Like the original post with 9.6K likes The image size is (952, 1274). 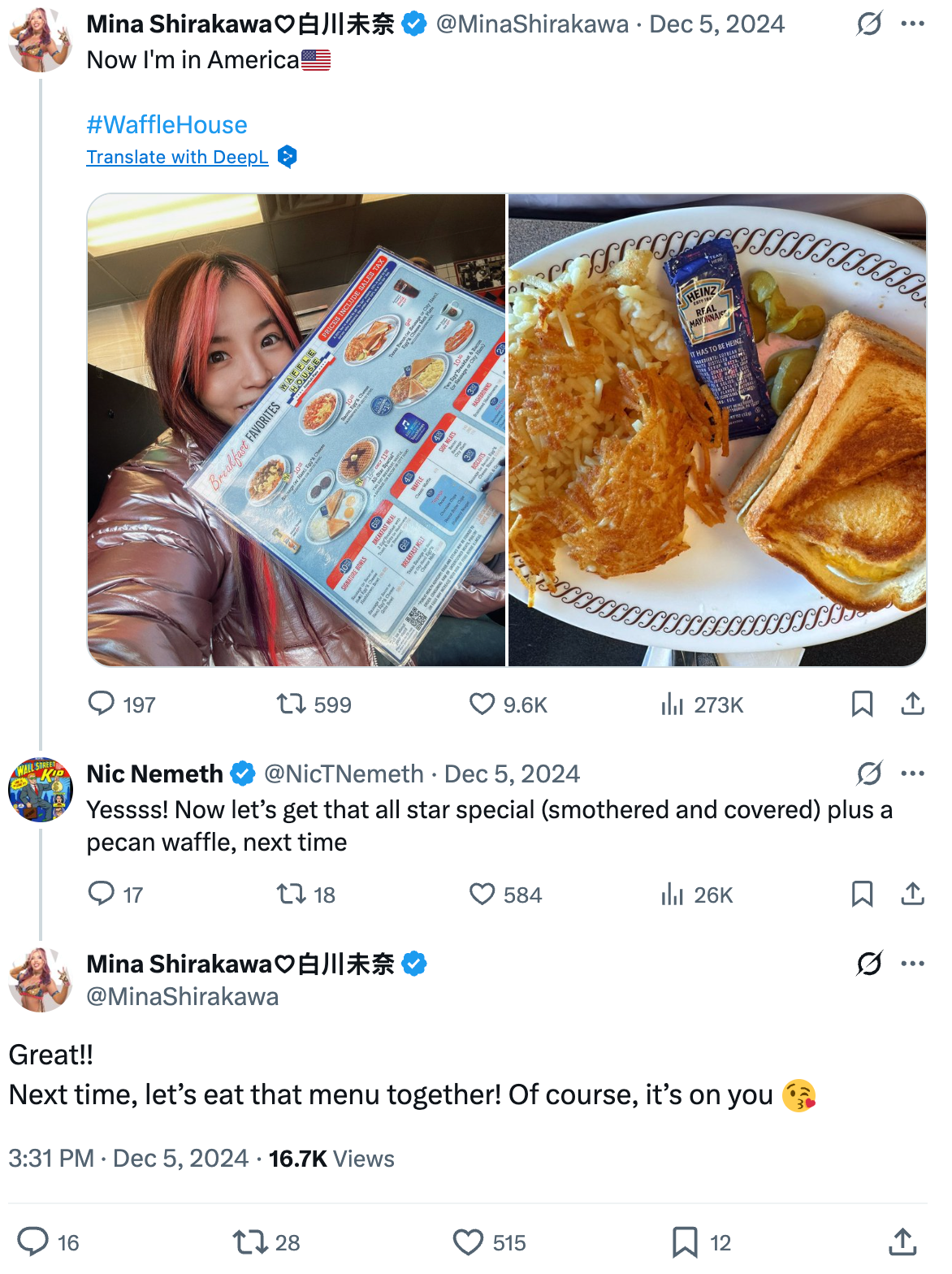tap(482, 704)
